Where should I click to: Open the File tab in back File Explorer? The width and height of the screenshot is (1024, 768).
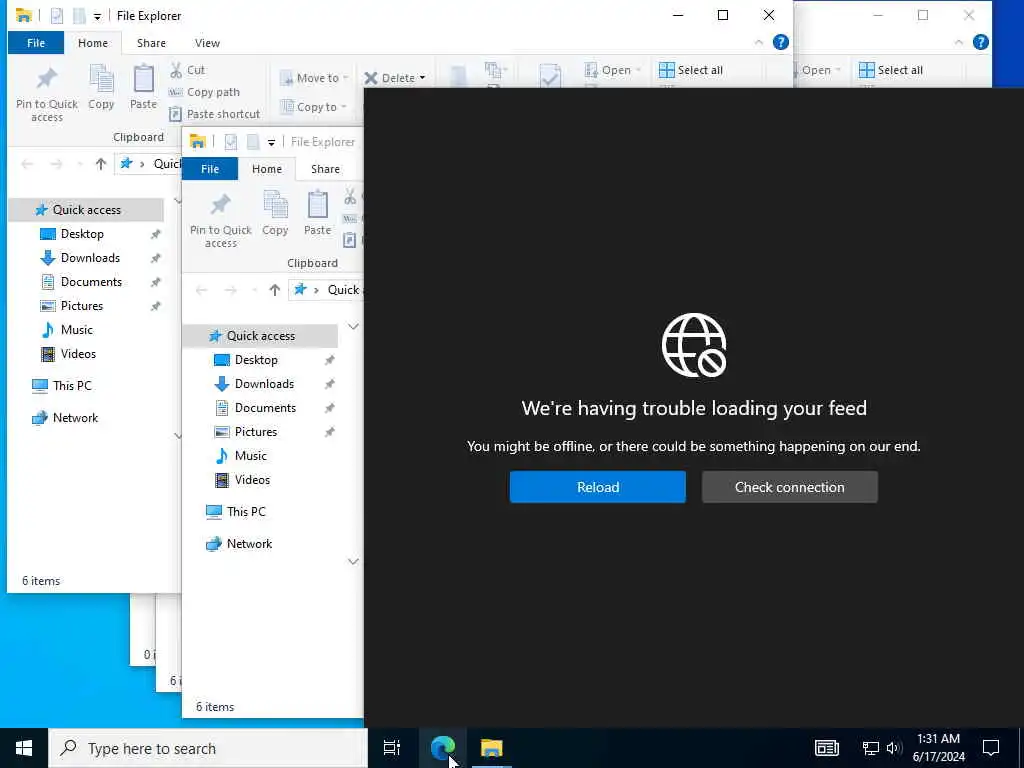(36, 43)
